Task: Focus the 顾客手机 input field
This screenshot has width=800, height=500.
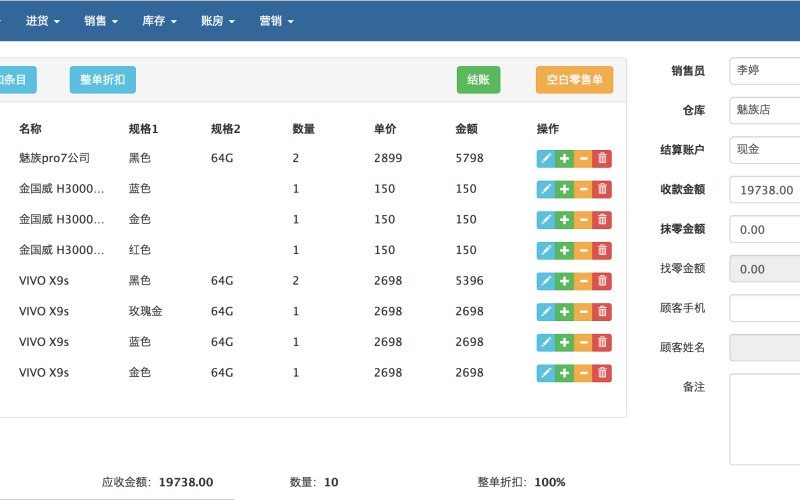Action: coord(765,308)
